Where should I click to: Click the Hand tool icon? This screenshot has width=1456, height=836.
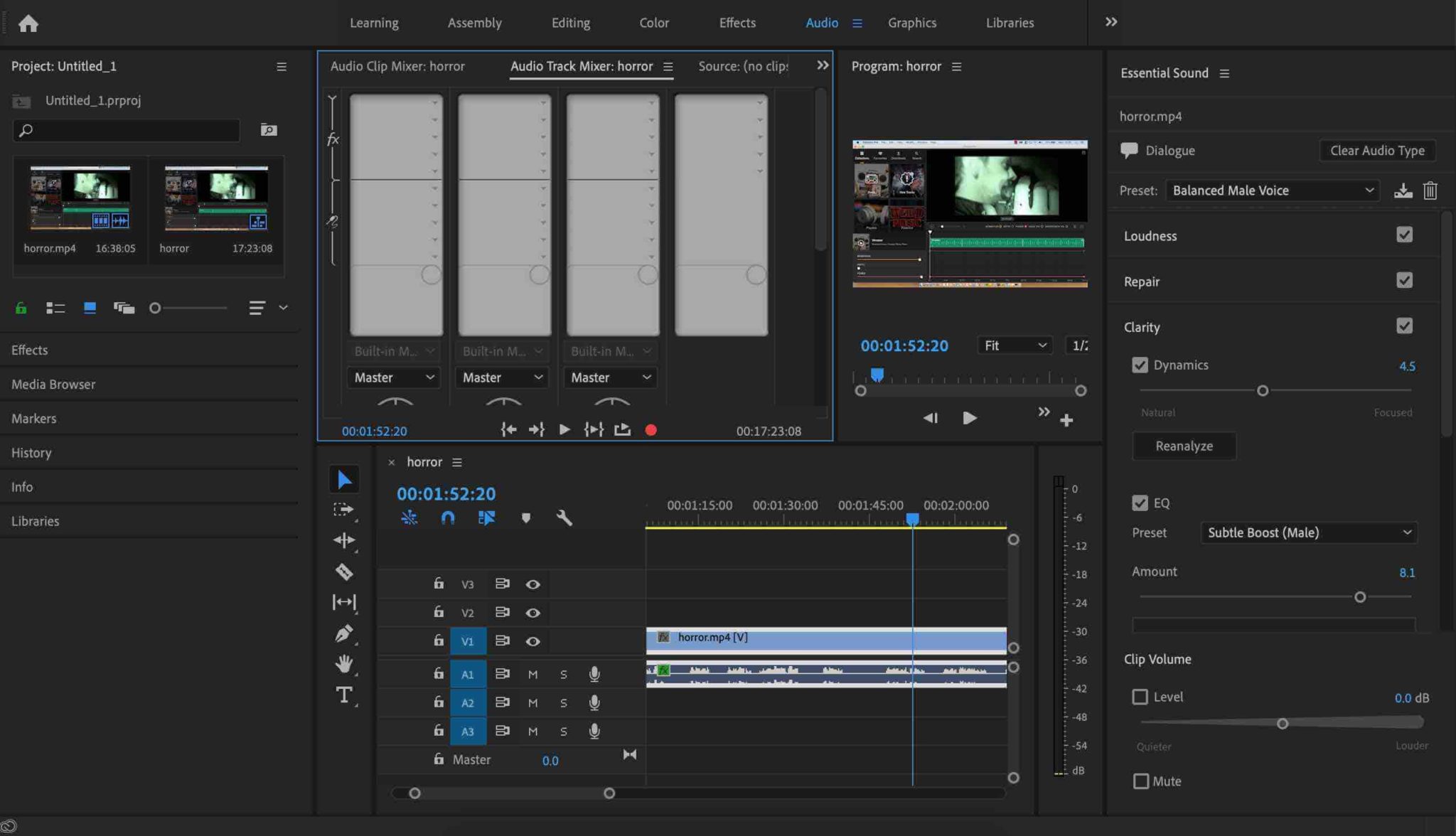pyautogui.click(x=343, y=663)
